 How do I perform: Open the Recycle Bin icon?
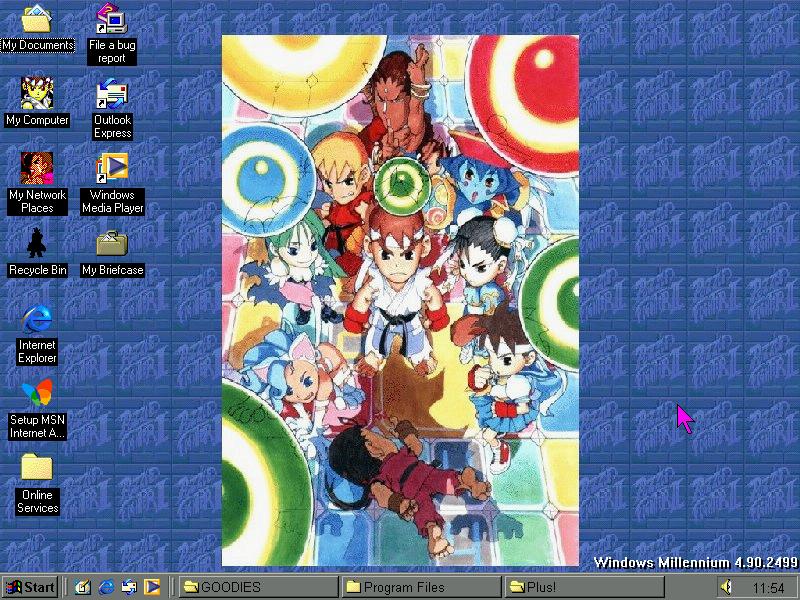[37, 243]
